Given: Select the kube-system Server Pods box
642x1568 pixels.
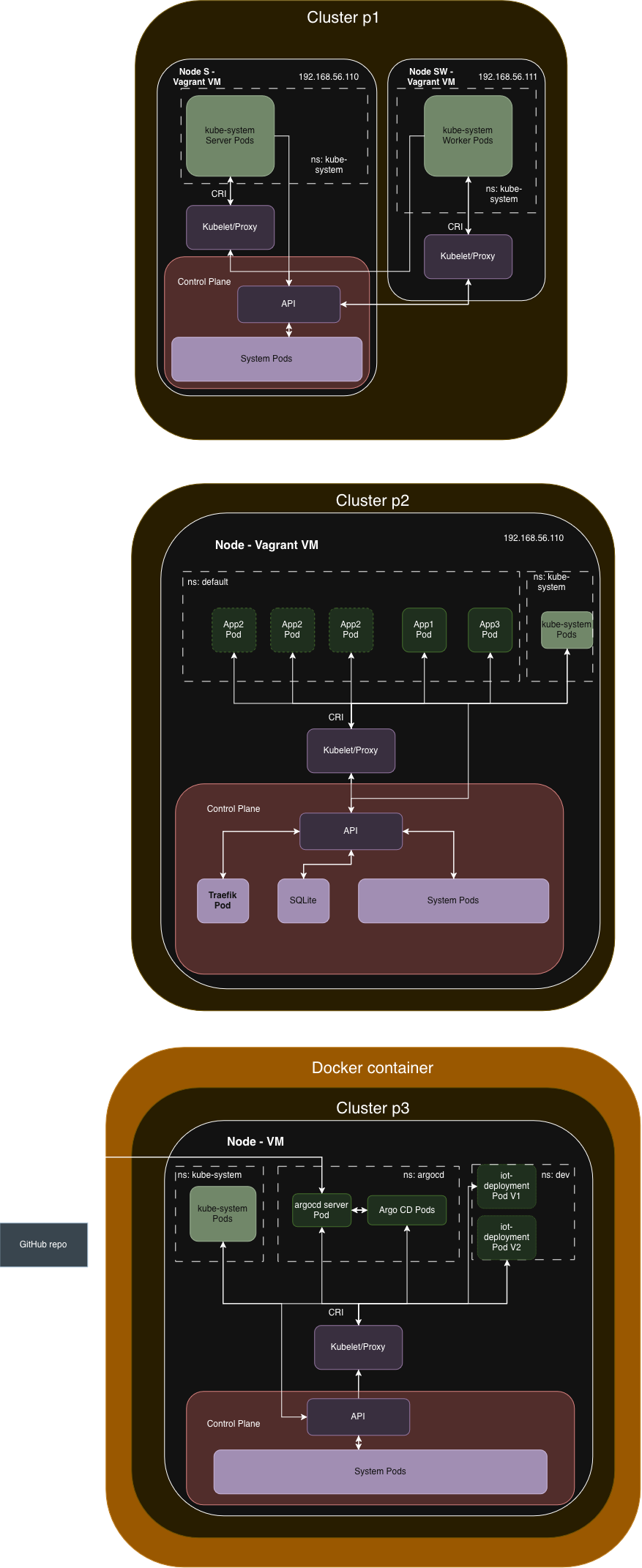Looking at the screenshot, I should (x=231, y=135).
